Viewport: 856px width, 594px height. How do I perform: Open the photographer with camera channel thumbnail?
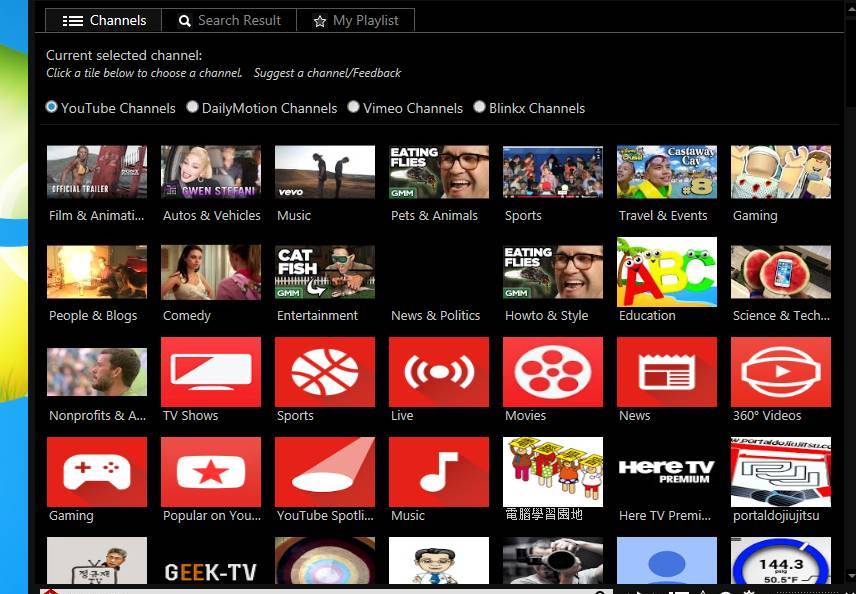553,561
